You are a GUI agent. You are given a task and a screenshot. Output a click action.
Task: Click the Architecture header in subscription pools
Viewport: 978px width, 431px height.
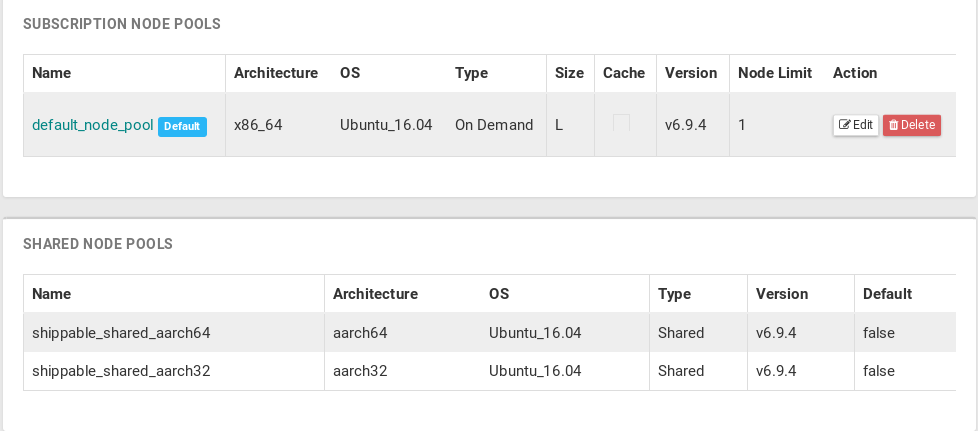pos(276,73)
